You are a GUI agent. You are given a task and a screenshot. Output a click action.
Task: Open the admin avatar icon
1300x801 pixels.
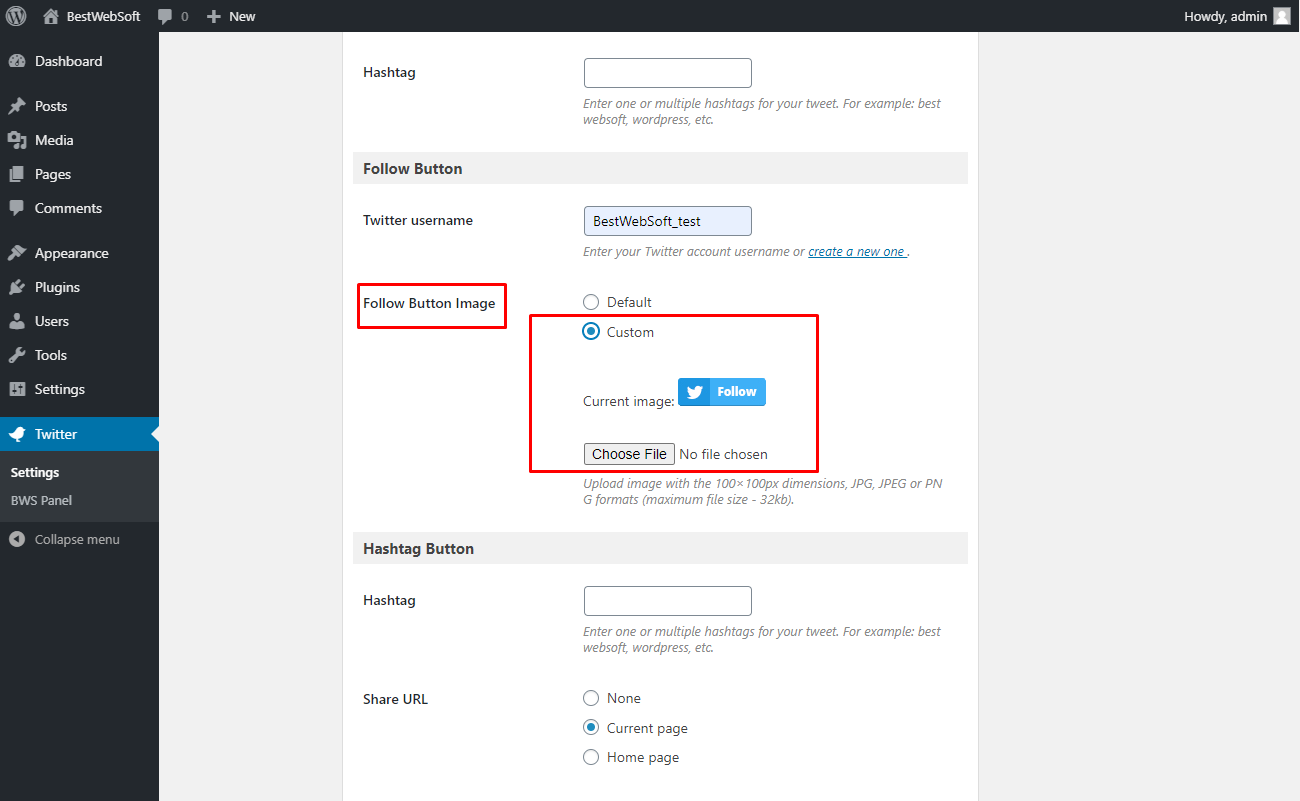point(1282,16)
